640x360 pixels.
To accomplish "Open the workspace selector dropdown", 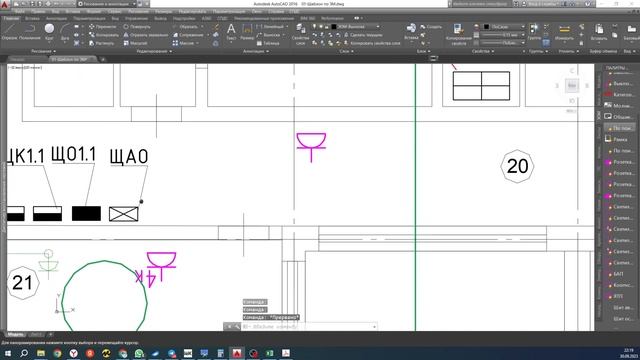I will click(x=107, y=4).
